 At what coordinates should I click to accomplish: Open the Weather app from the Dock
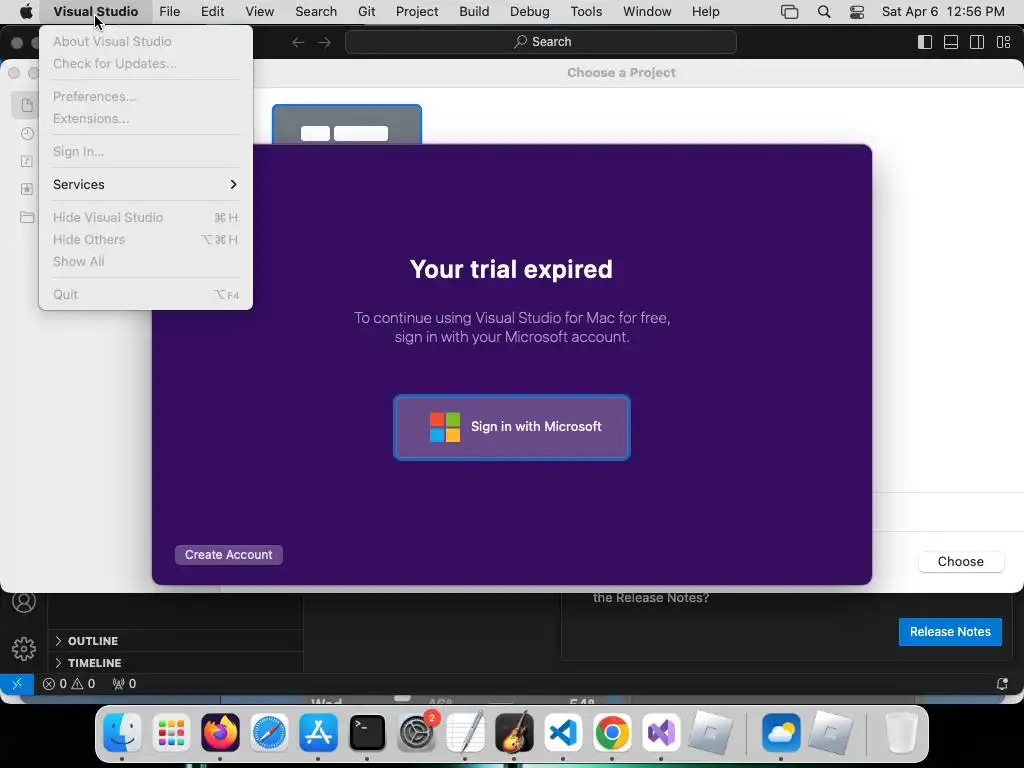(781, 732)
